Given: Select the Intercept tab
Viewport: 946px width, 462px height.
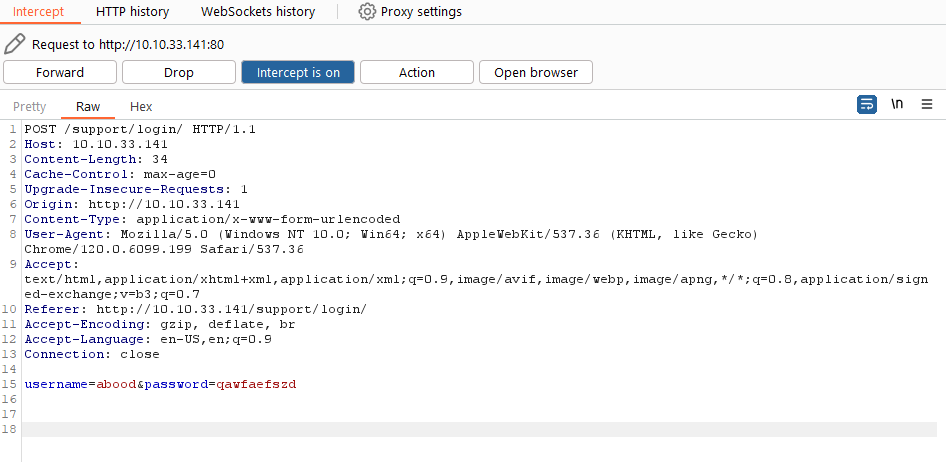Looking at the screenshot, I should pyautogui.click(x=39, y=11).
